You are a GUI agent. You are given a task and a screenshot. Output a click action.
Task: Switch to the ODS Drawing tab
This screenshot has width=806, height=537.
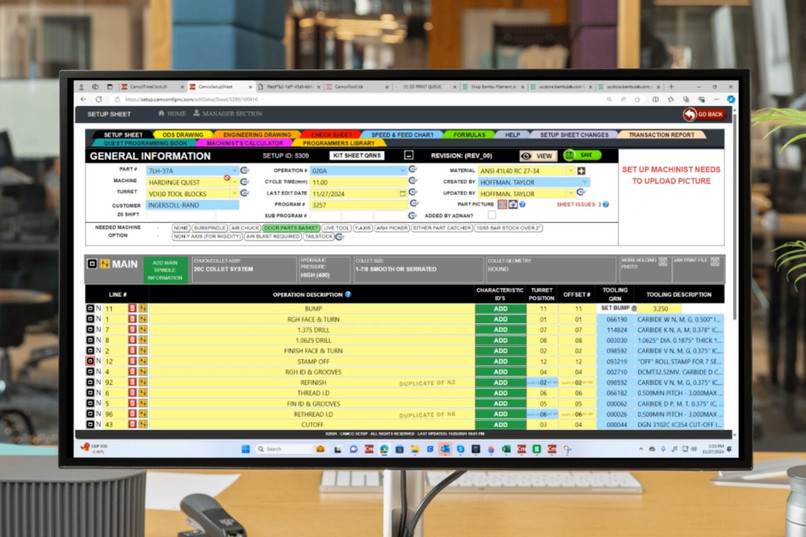pos(182,135)
